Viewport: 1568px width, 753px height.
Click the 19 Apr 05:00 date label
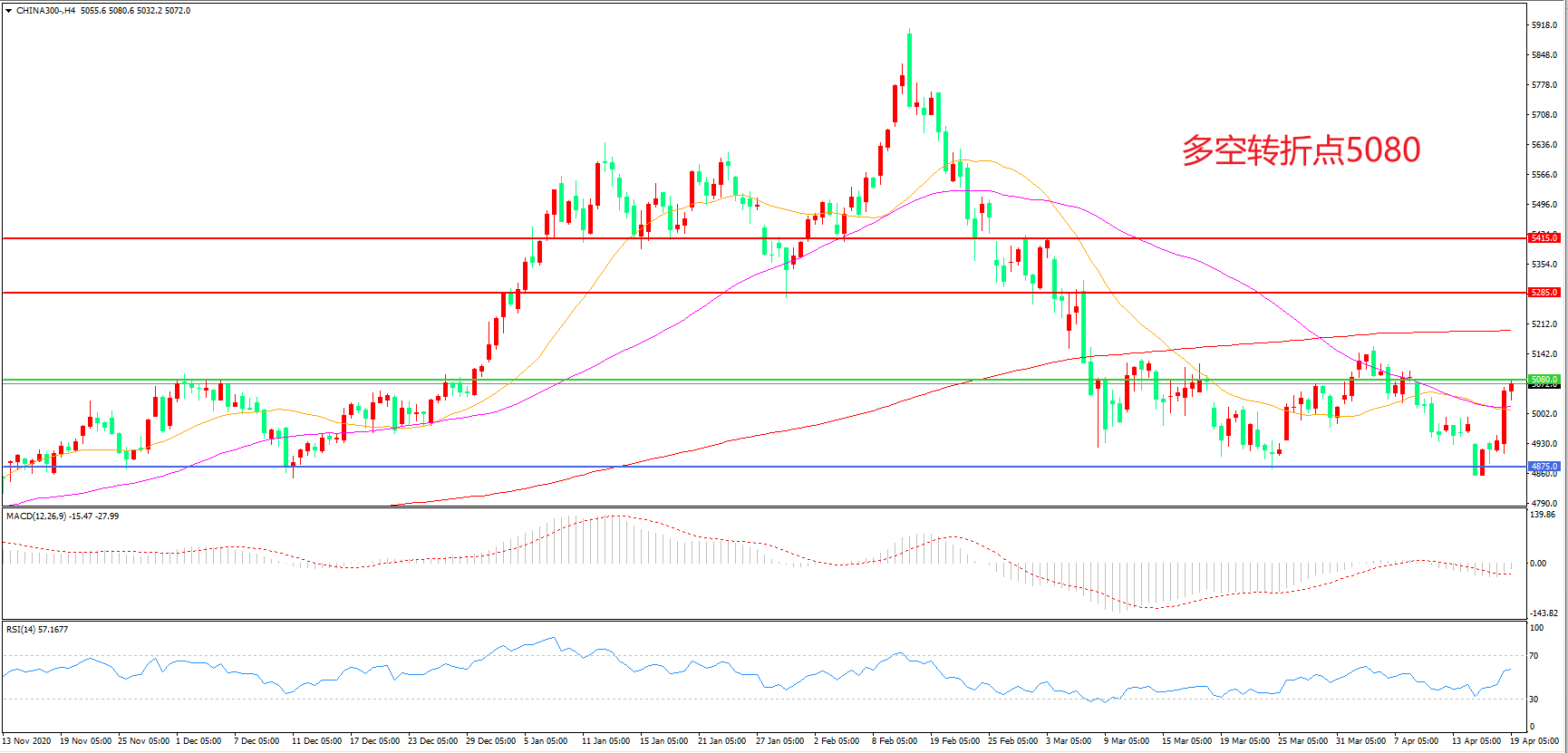(x=1534, y=741)
